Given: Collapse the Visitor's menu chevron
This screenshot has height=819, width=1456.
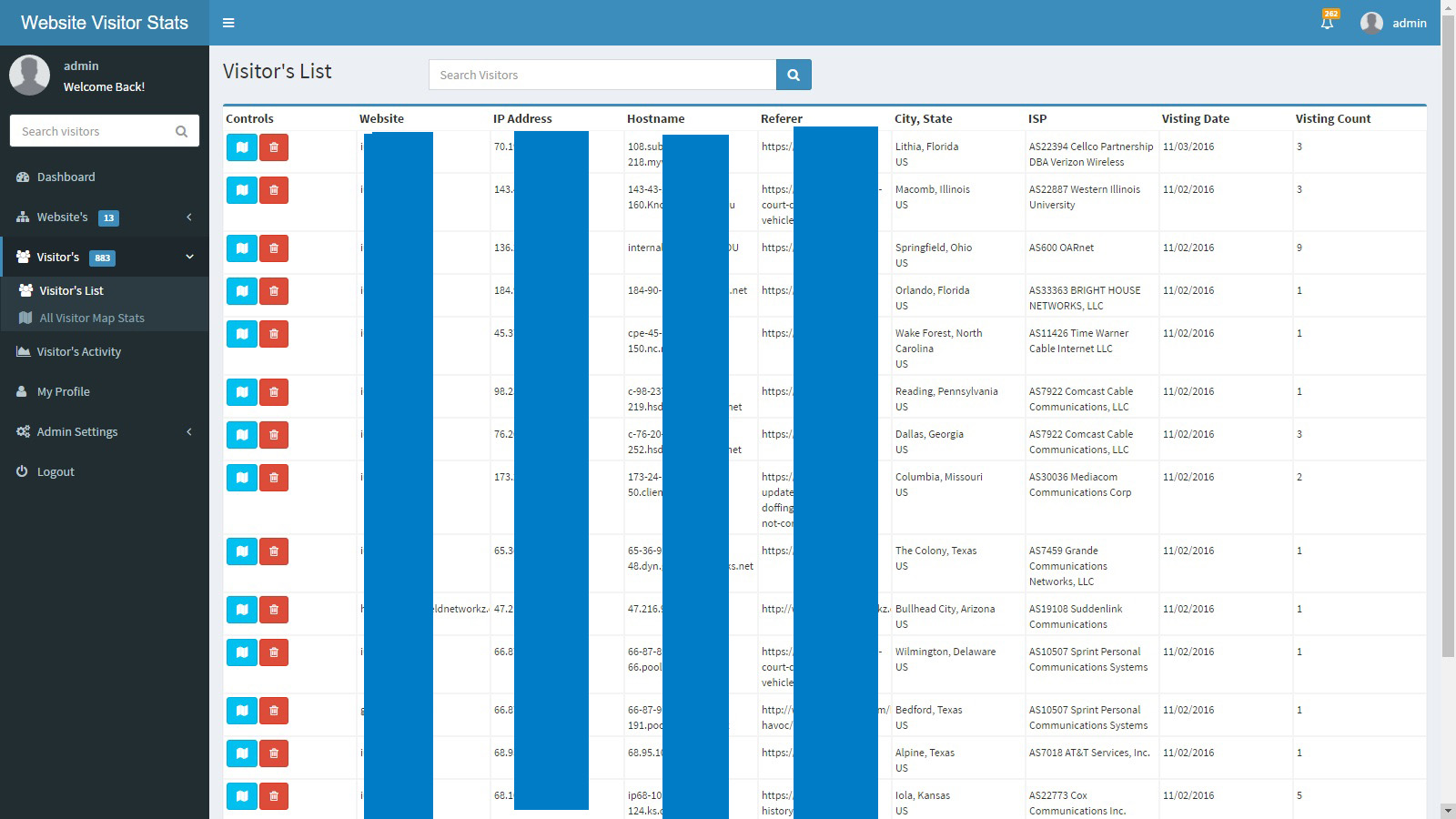Looking at the screenshot, I should (189, 257).
